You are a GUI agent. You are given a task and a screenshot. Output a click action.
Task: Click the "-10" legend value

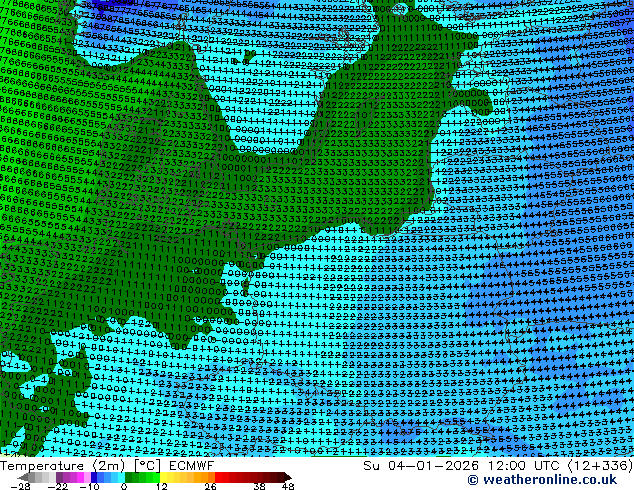click(x=90, y=486)
